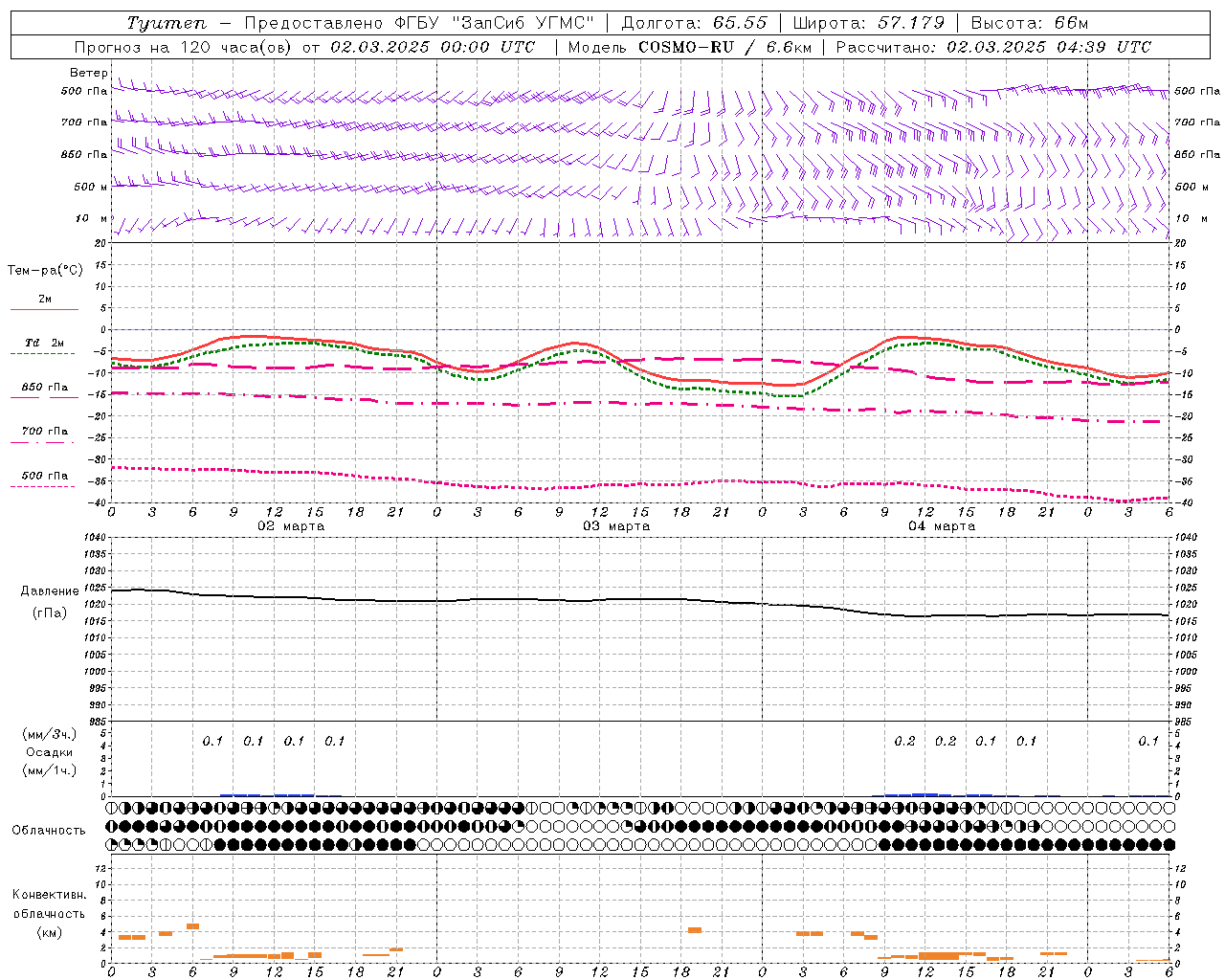Screen dimensions: 1225x980
Task: Click the "(мм/3ч.)" precipitation unit label
Action: (50, 734)
